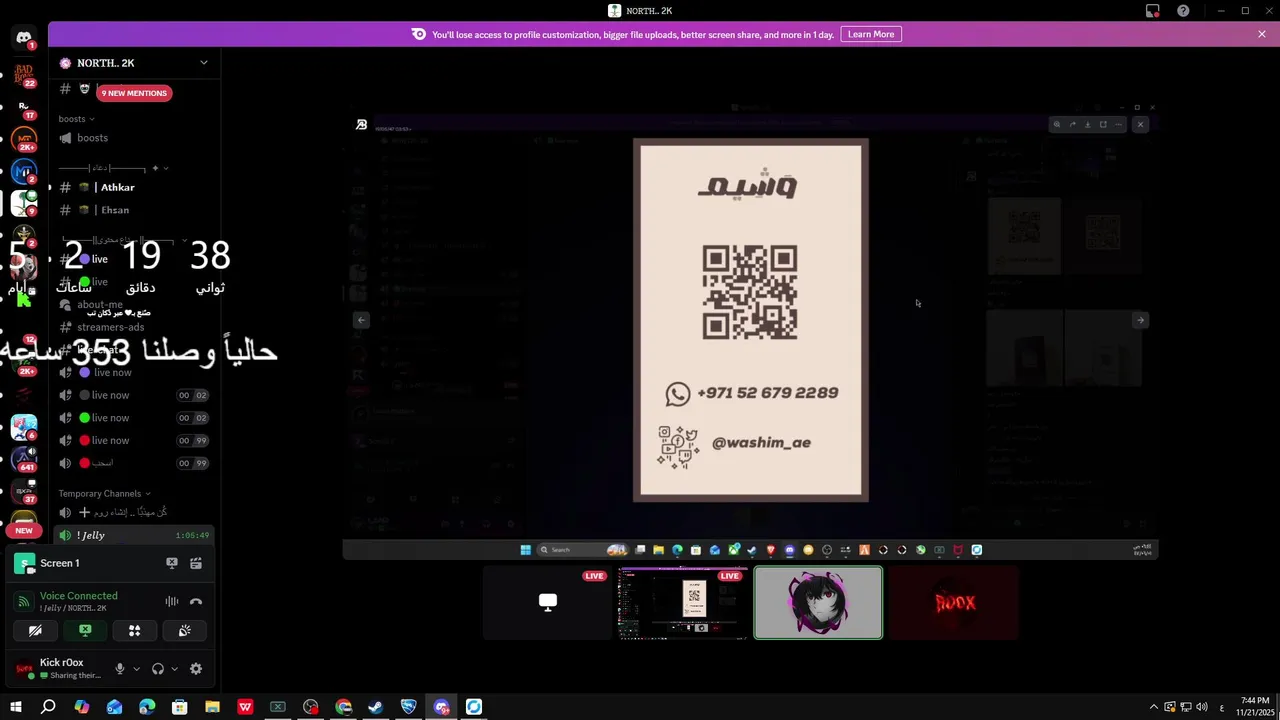The height and width of the screenshot is (720, 1280).
Task: Open Discord inbox icon in title bar
Action: point(1153,11)
